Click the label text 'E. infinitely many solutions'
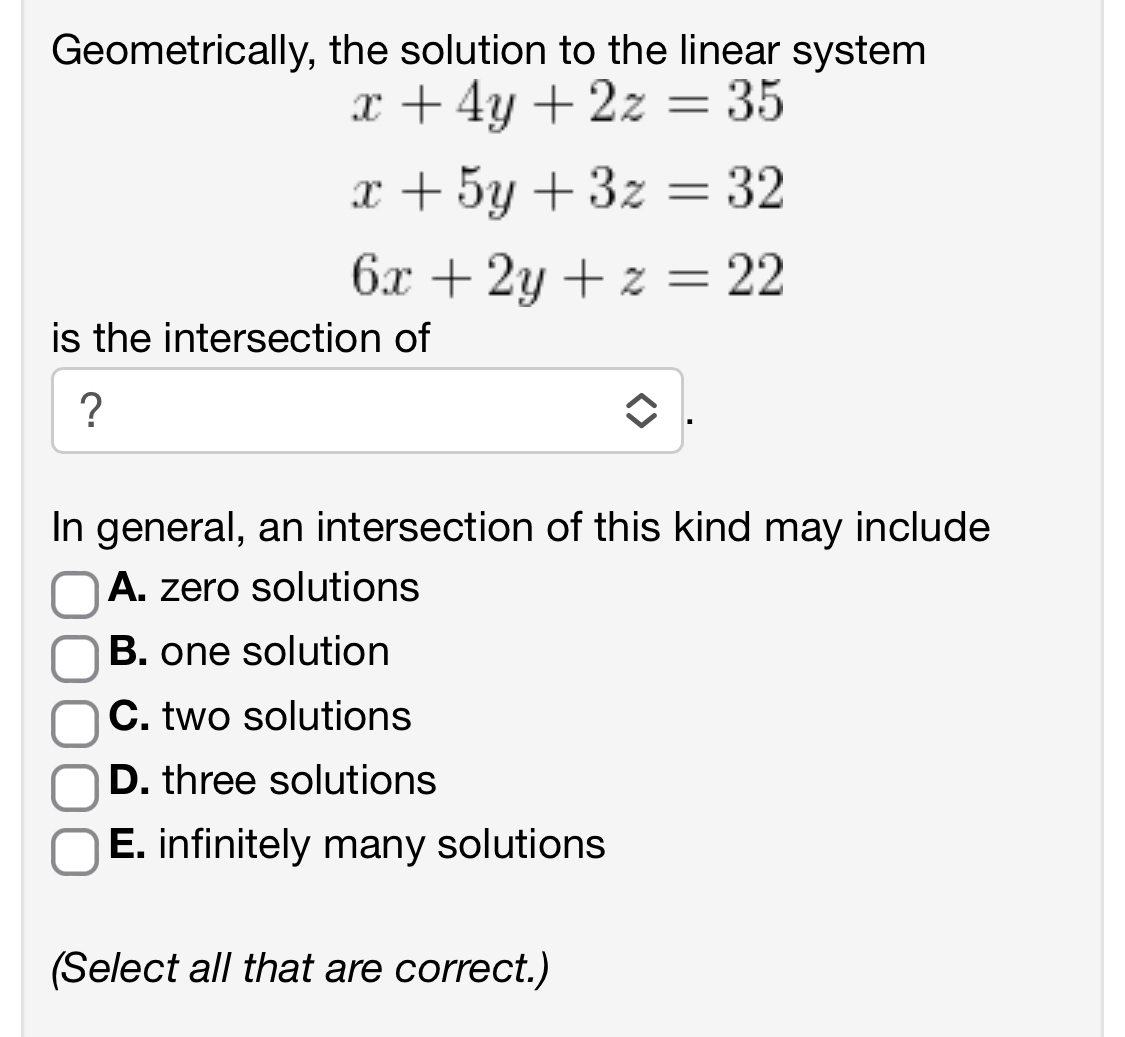Screen dimensions: 1125x1037 click(x=356, y=845)
